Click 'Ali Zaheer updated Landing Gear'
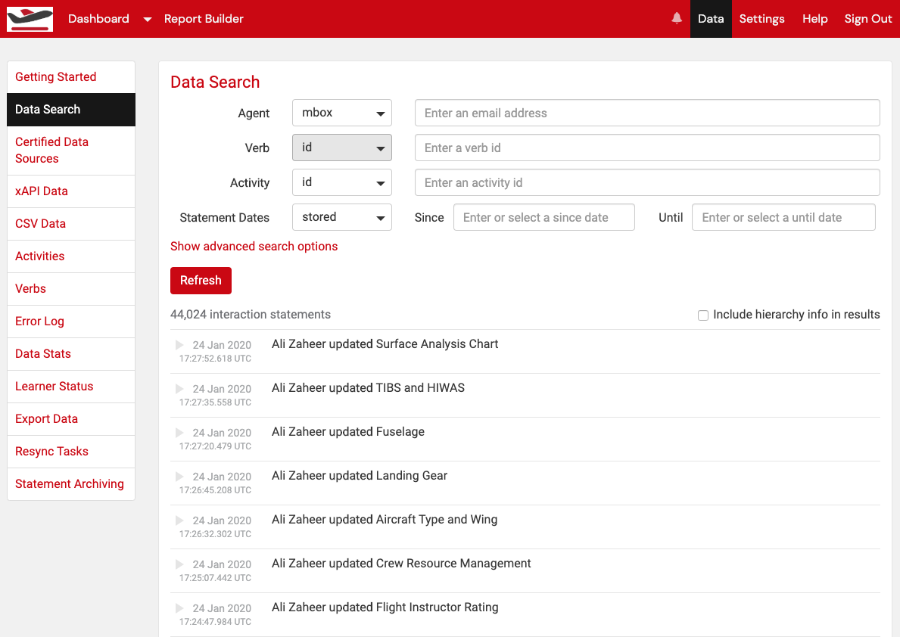The width and height of the screenshot is (900, 637). coord(359,476)
